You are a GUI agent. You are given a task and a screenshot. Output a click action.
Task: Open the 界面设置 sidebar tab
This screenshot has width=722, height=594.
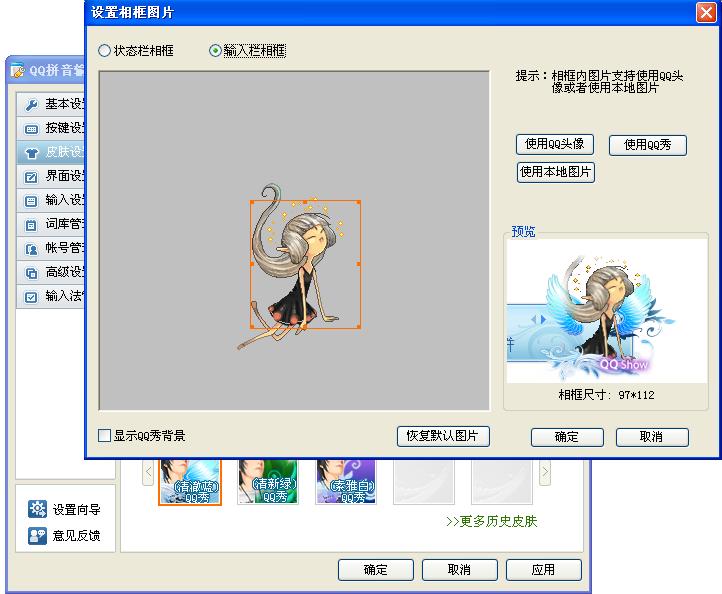[51, 176]
